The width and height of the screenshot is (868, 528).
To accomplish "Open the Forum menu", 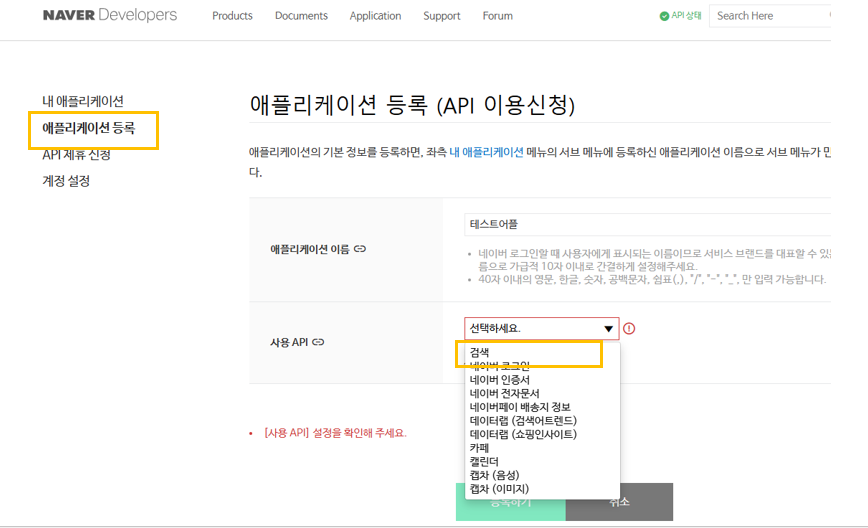I will click(x=498, y=16).
